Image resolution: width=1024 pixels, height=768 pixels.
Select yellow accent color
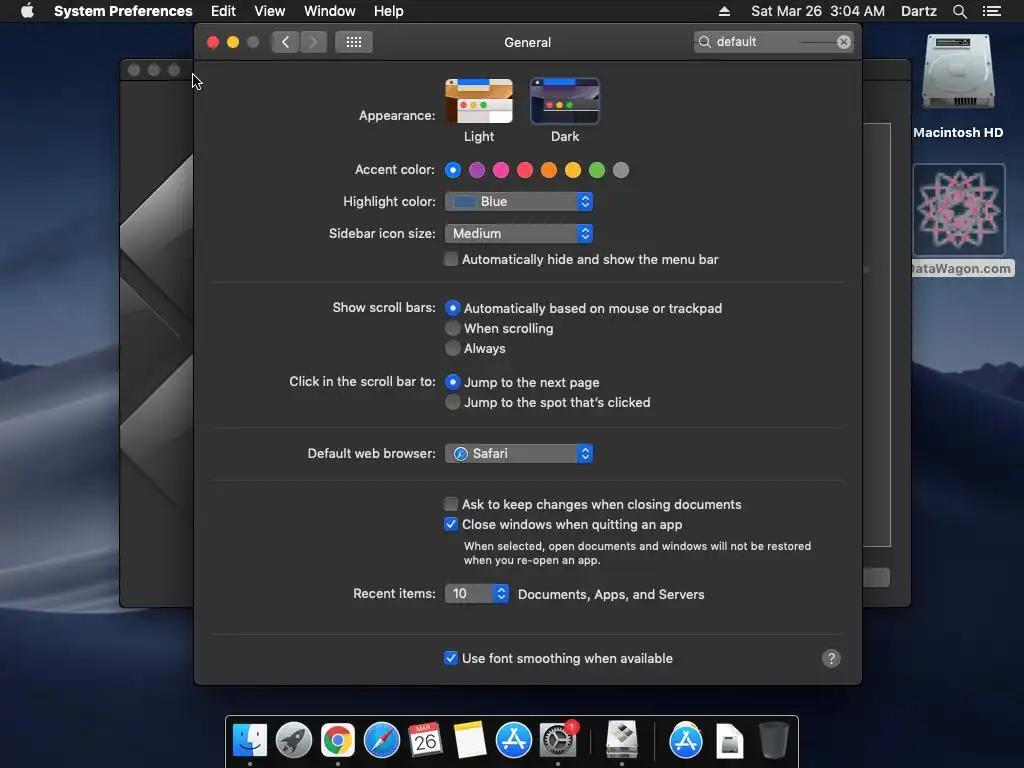(573, 170)
